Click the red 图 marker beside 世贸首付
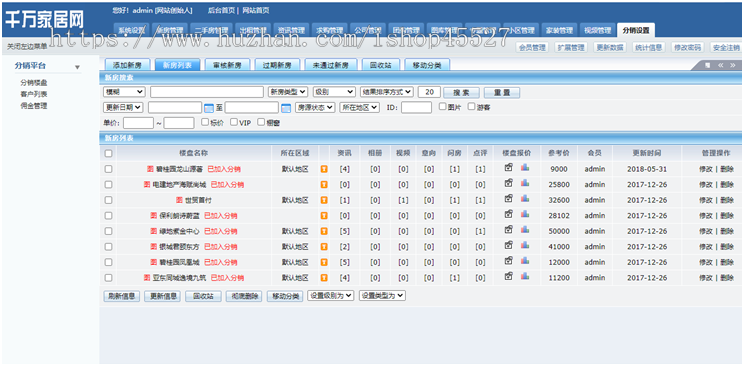The image size is (744, 366). pyautogui.click(x=179, y=200)
